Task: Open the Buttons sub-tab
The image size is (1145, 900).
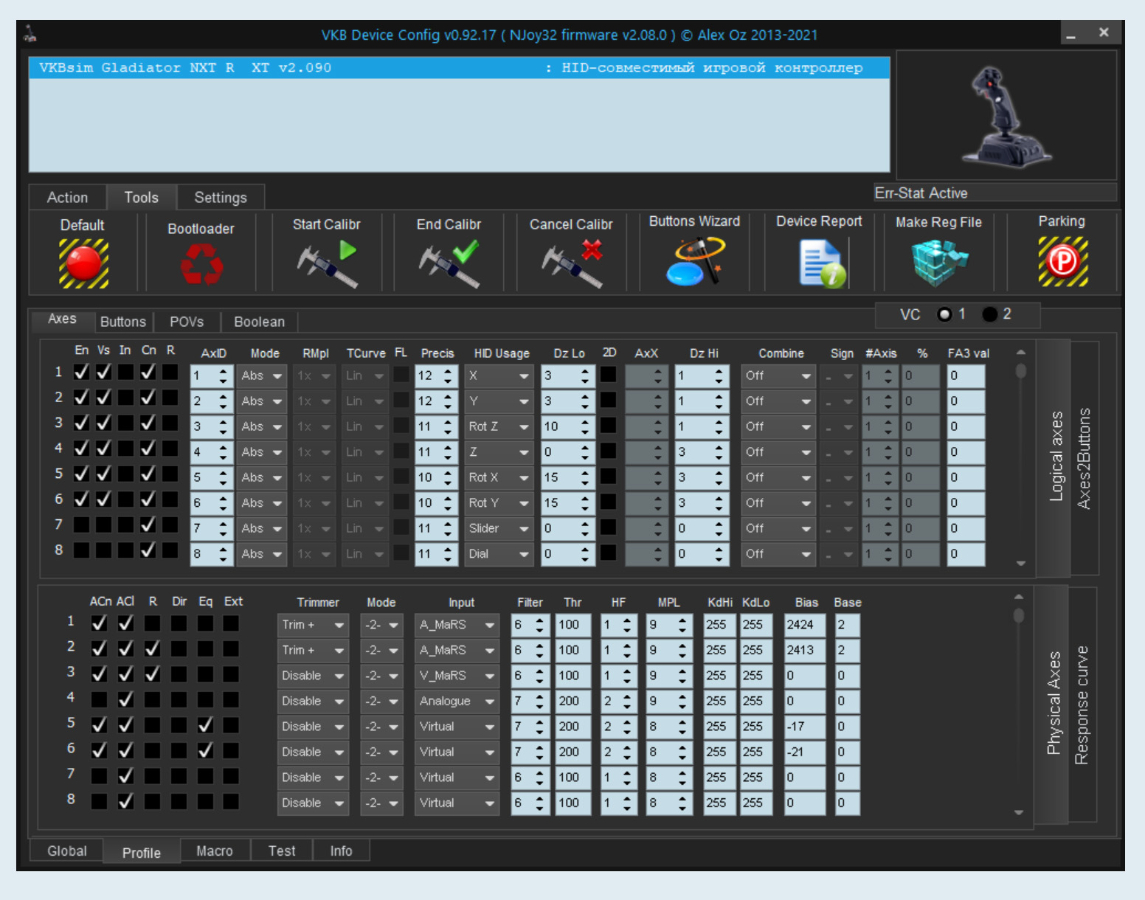Action: click(123, 321)
